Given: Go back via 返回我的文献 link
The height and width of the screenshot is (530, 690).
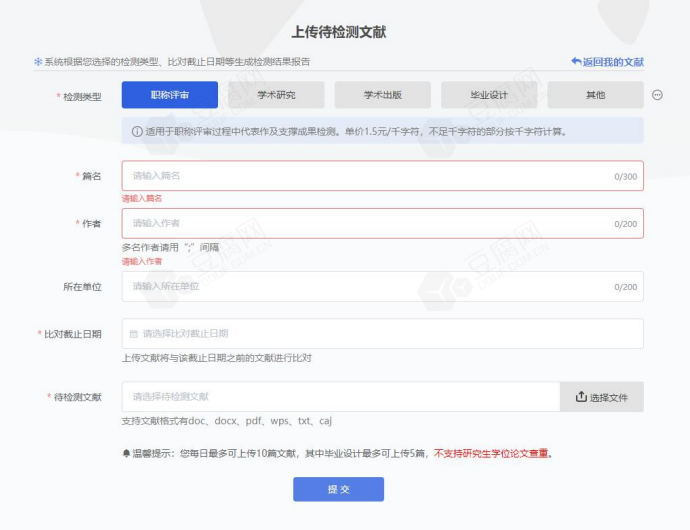Looking at the screenshot, I should click(x=607, y=62).
